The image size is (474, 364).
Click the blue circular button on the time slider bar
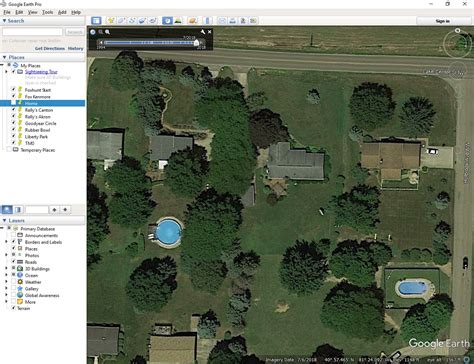(93, 32)
